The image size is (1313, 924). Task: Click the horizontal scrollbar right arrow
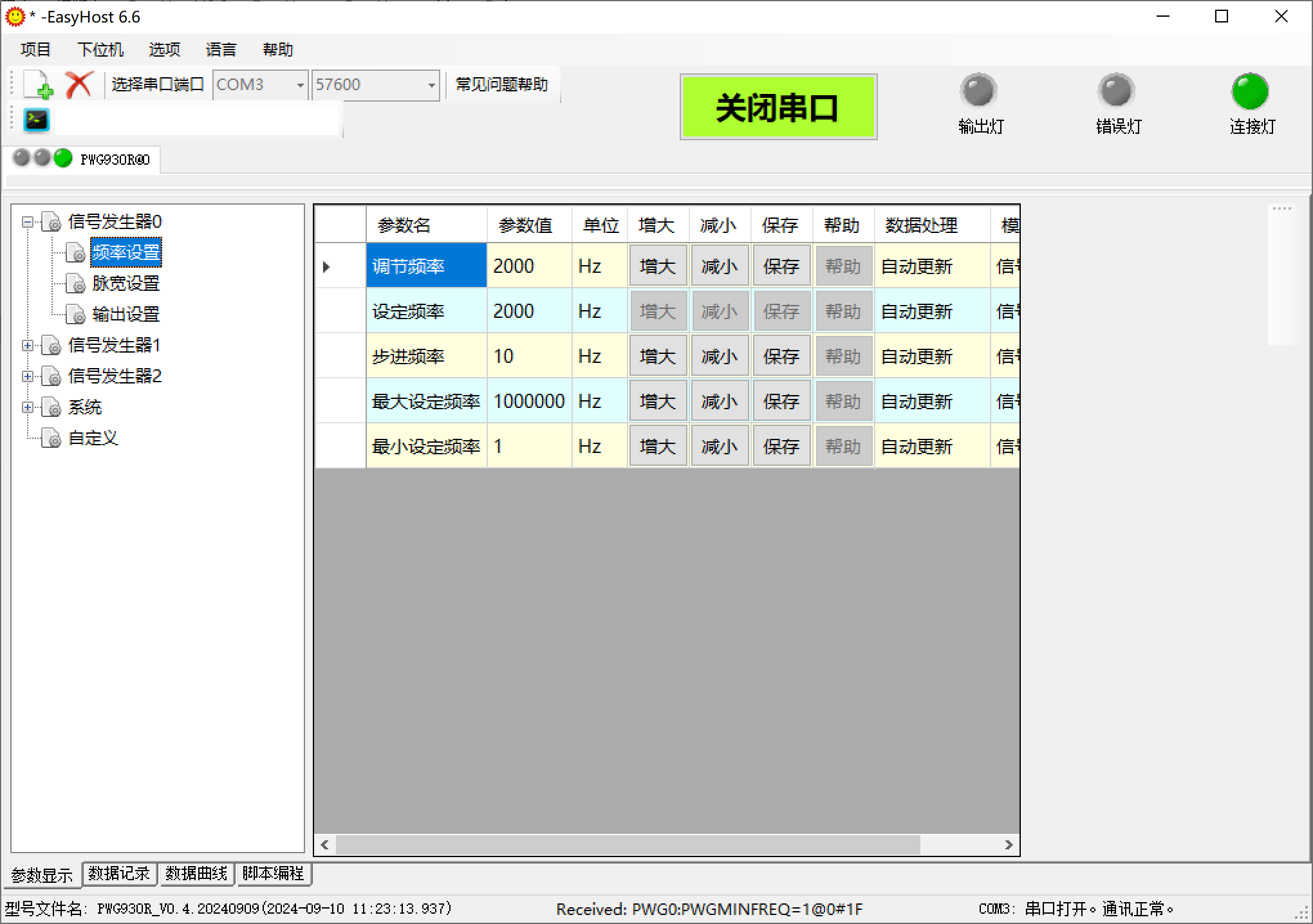pos(1009,845)
